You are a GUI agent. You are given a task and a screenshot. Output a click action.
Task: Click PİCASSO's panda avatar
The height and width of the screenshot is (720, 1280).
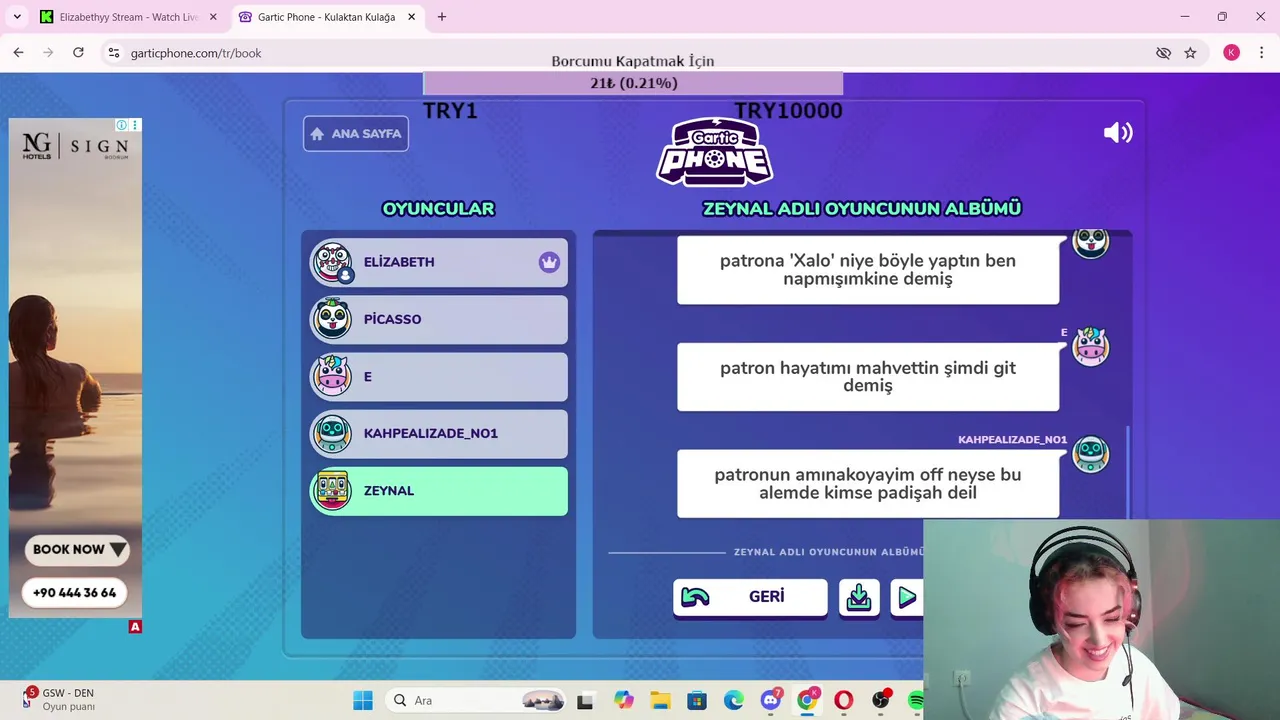point(332,319)
